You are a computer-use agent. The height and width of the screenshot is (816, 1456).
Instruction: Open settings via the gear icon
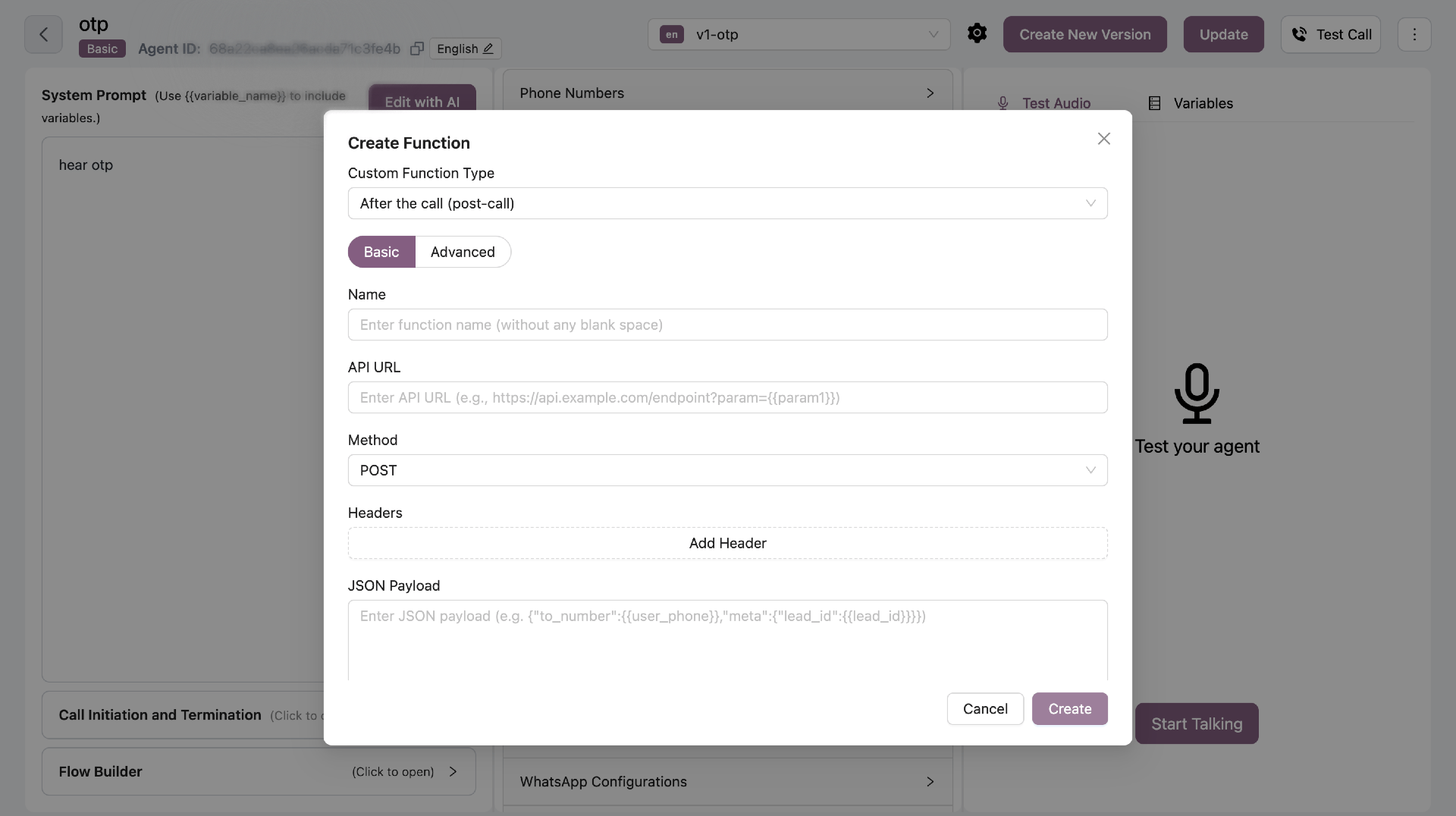tap(977, 33)
